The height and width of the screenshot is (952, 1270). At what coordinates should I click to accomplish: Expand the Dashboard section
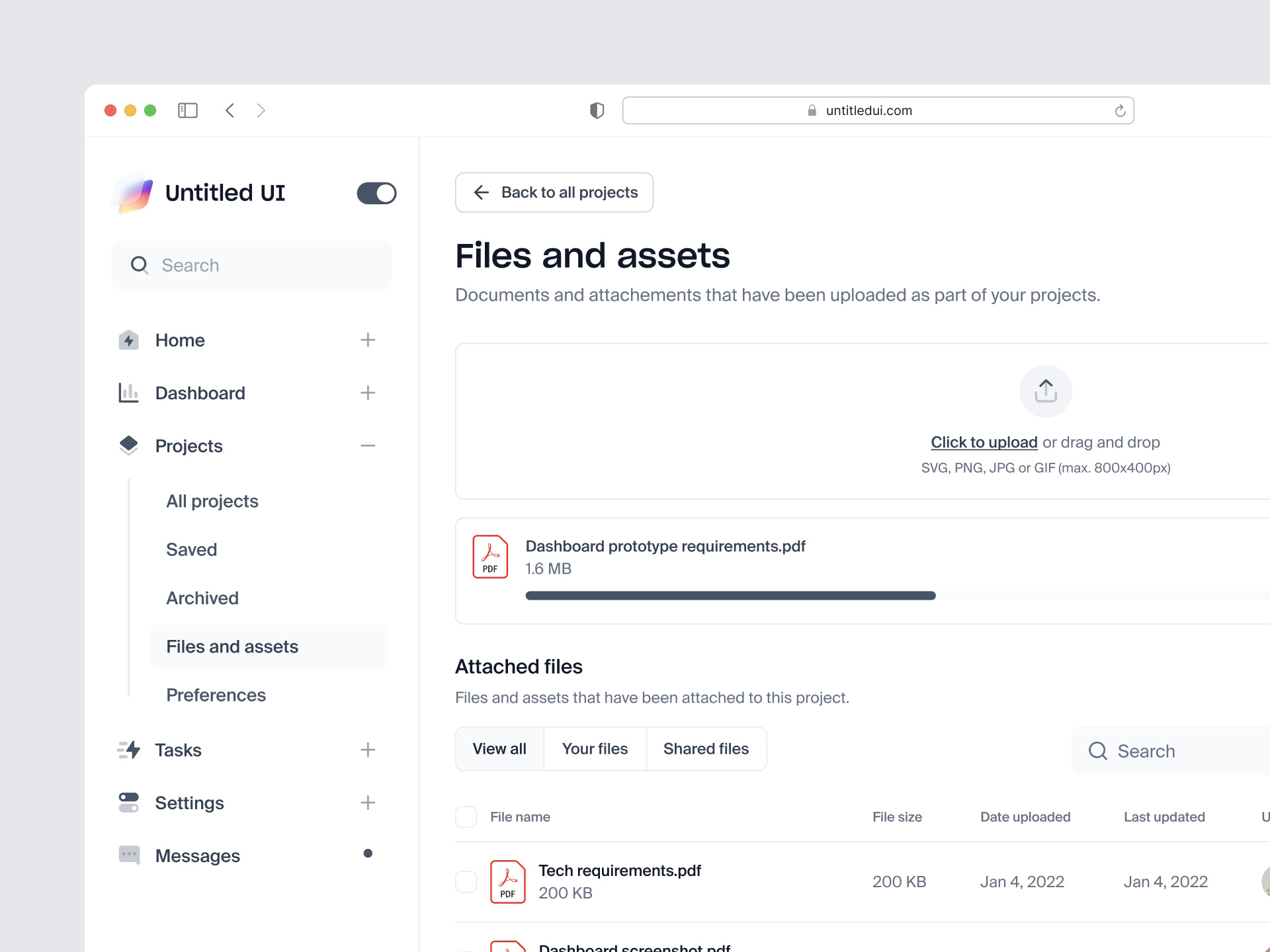point(368,393)
